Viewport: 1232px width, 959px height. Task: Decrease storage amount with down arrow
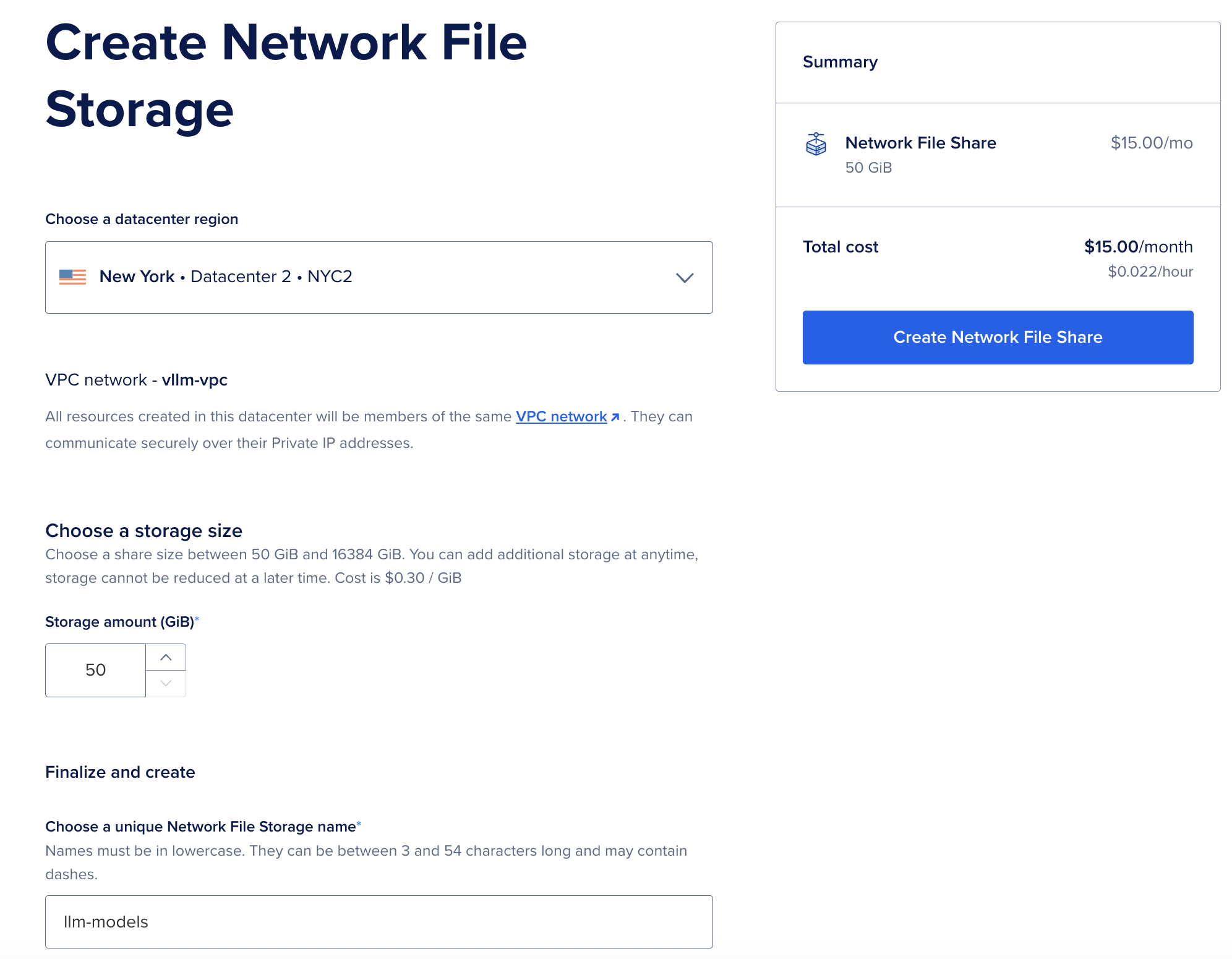166,684
